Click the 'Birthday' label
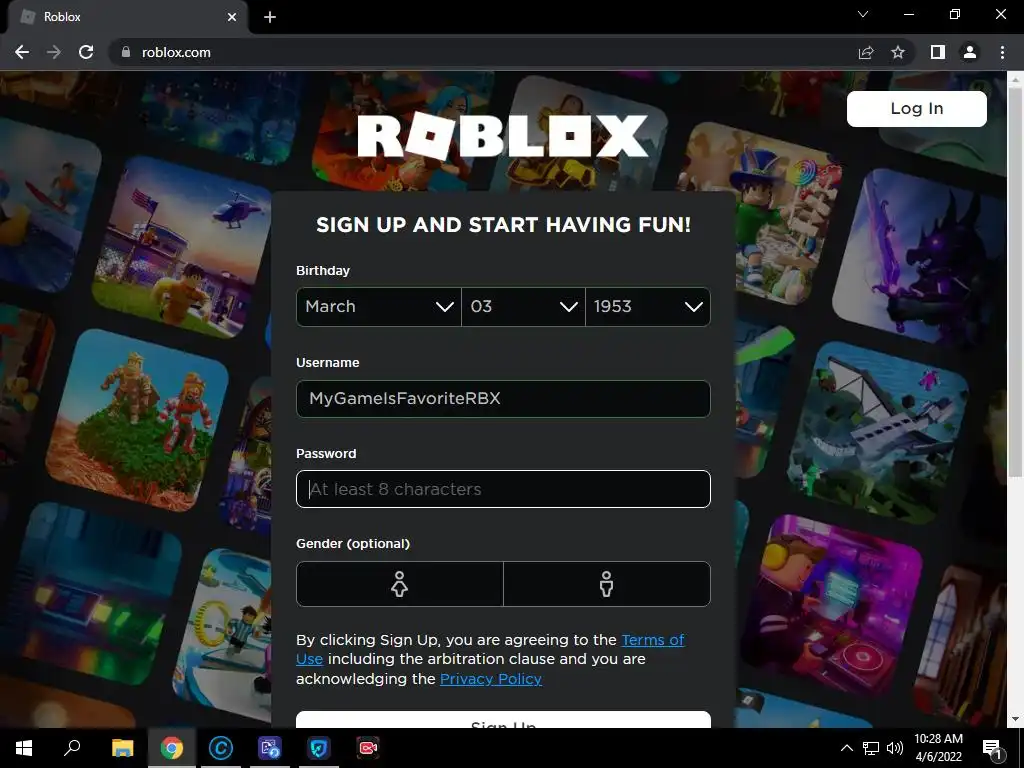Screen dimensions: 1024x768 point(323,270)
